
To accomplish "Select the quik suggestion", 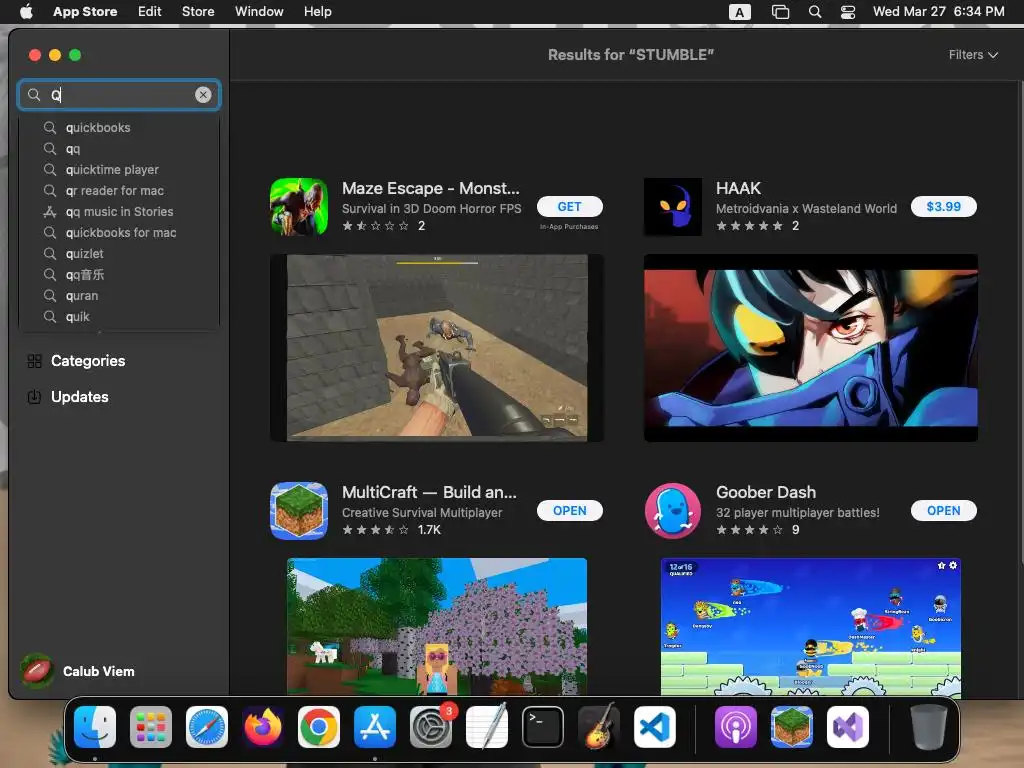I will [x=119, y=317].
